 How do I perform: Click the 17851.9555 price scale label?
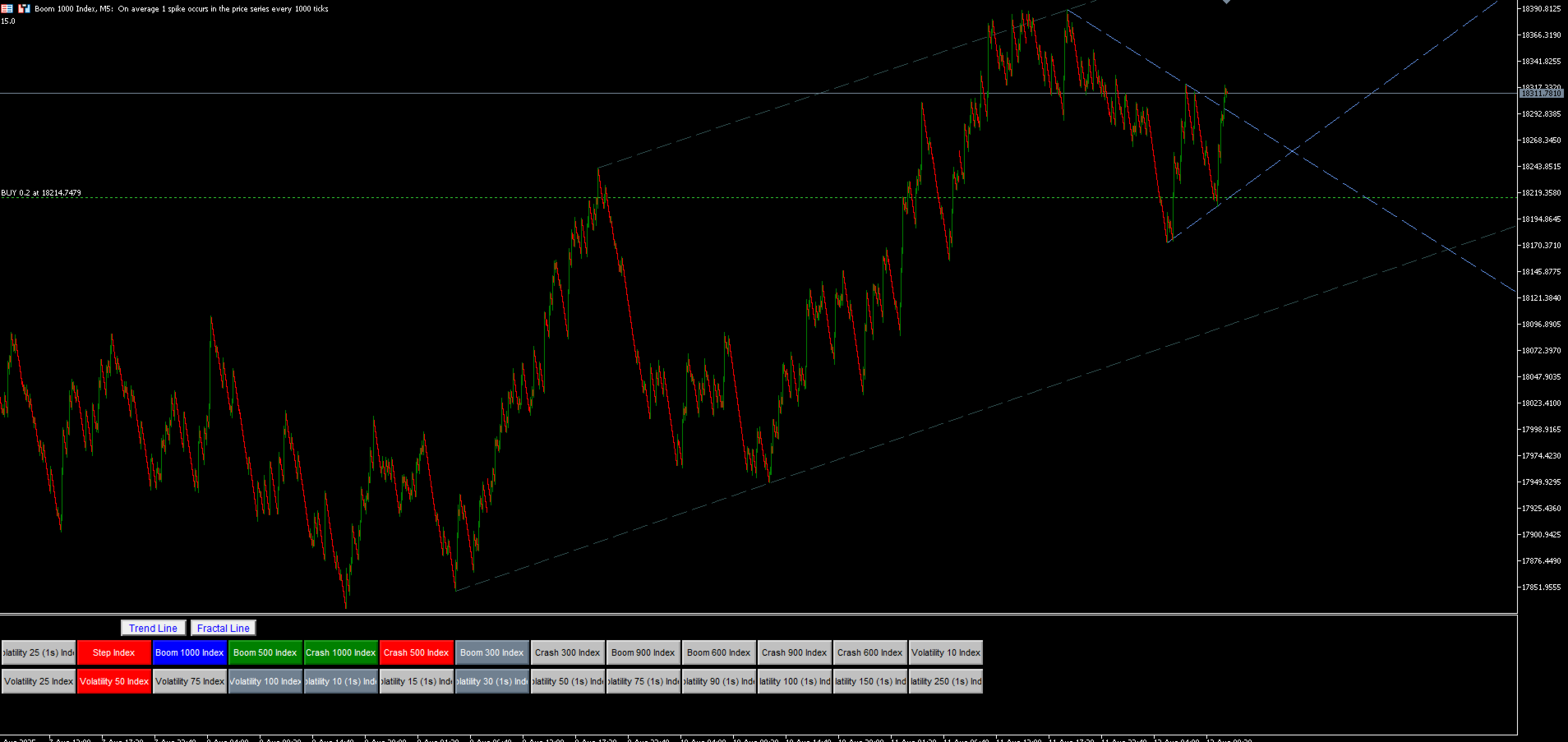tap(1541, 588)
